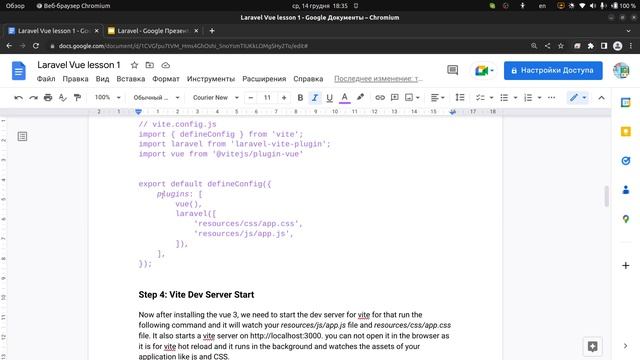
Task: Open Maps side panel
Action: point(625,219)
